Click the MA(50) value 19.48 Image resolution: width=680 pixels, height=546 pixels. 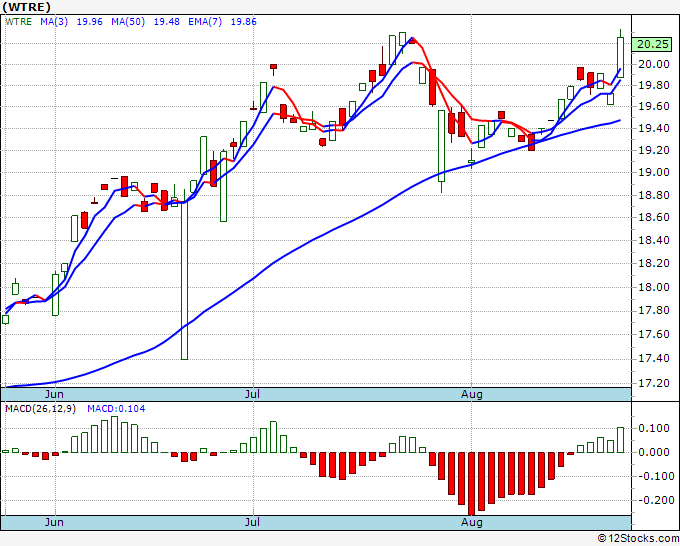167,22
